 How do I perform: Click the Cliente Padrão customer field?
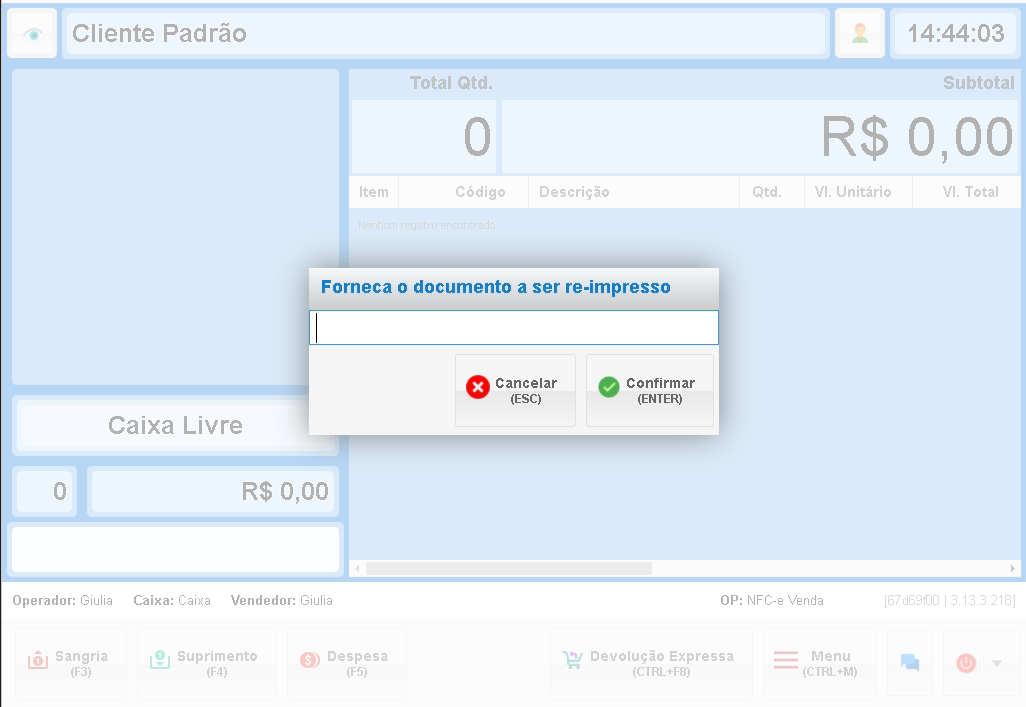(446, 33)
